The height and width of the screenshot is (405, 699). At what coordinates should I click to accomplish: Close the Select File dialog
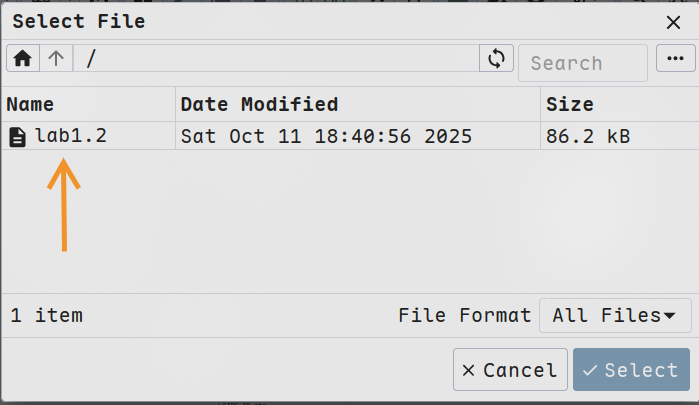(673, 21)
